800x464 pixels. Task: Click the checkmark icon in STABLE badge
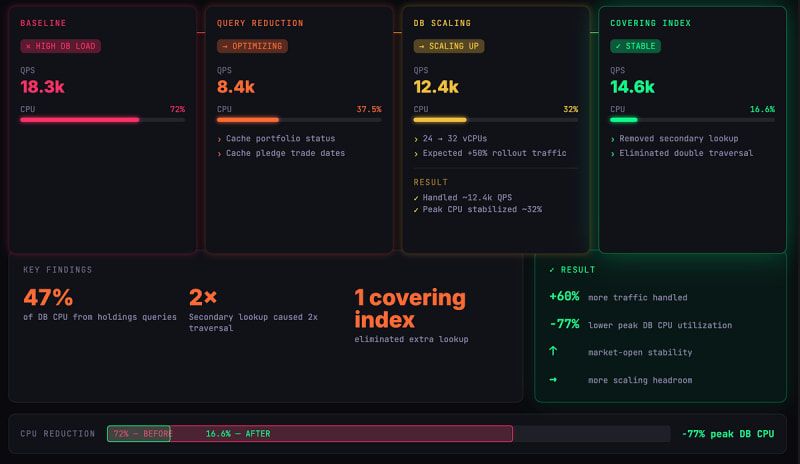click(x=618, y=46)
